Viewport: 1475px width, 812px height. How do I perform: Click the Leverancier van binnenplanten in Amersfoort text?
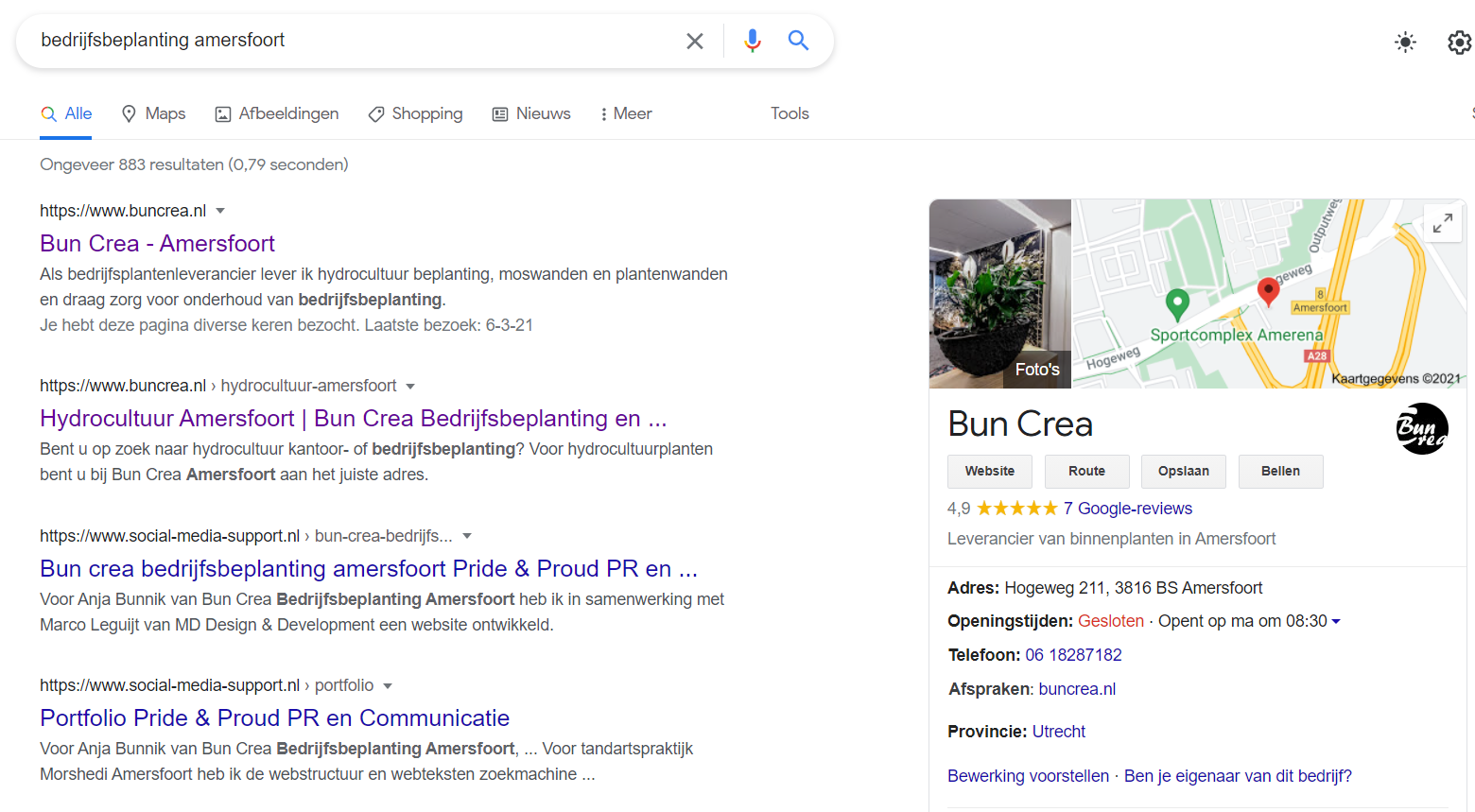[1112, 539]
